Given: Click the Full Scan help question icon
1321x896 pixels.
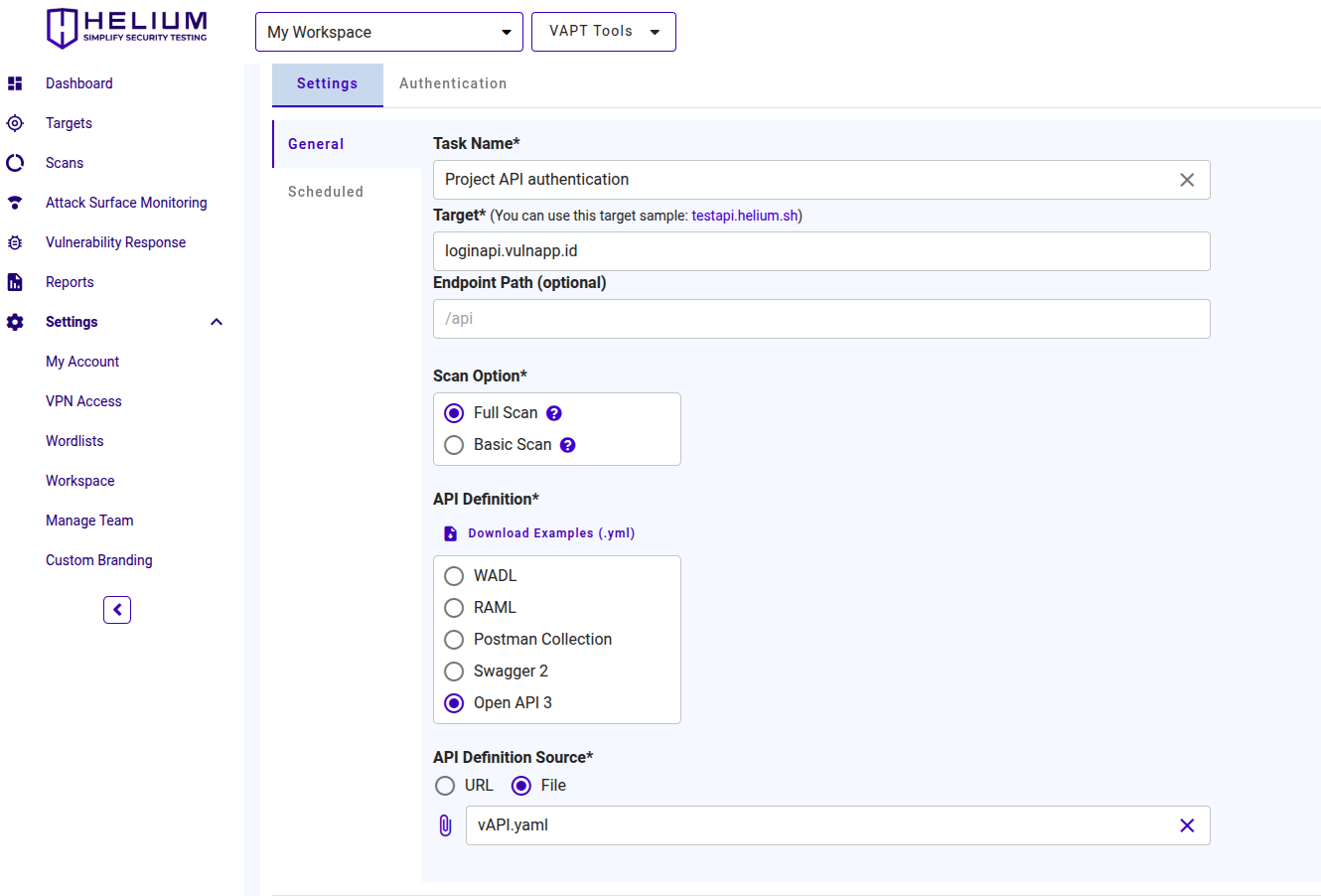Looking at the screenshot, I should (x=554, y=413).
